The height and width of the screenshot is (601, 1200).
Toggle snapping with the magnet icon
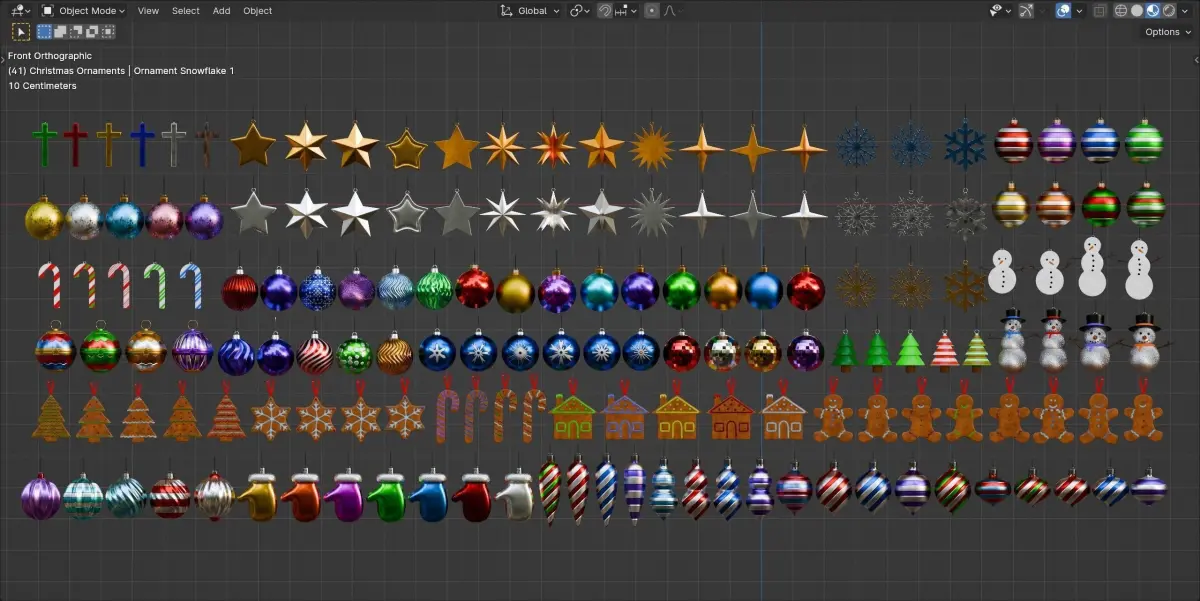[605, 11]
